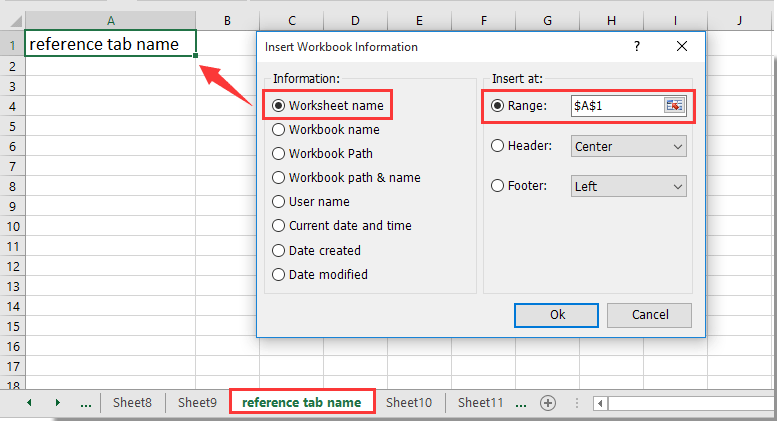This screenshot has height=421, width=777.
Task: Select the Workbook name radio option
Action: click(x=279, y=129)
